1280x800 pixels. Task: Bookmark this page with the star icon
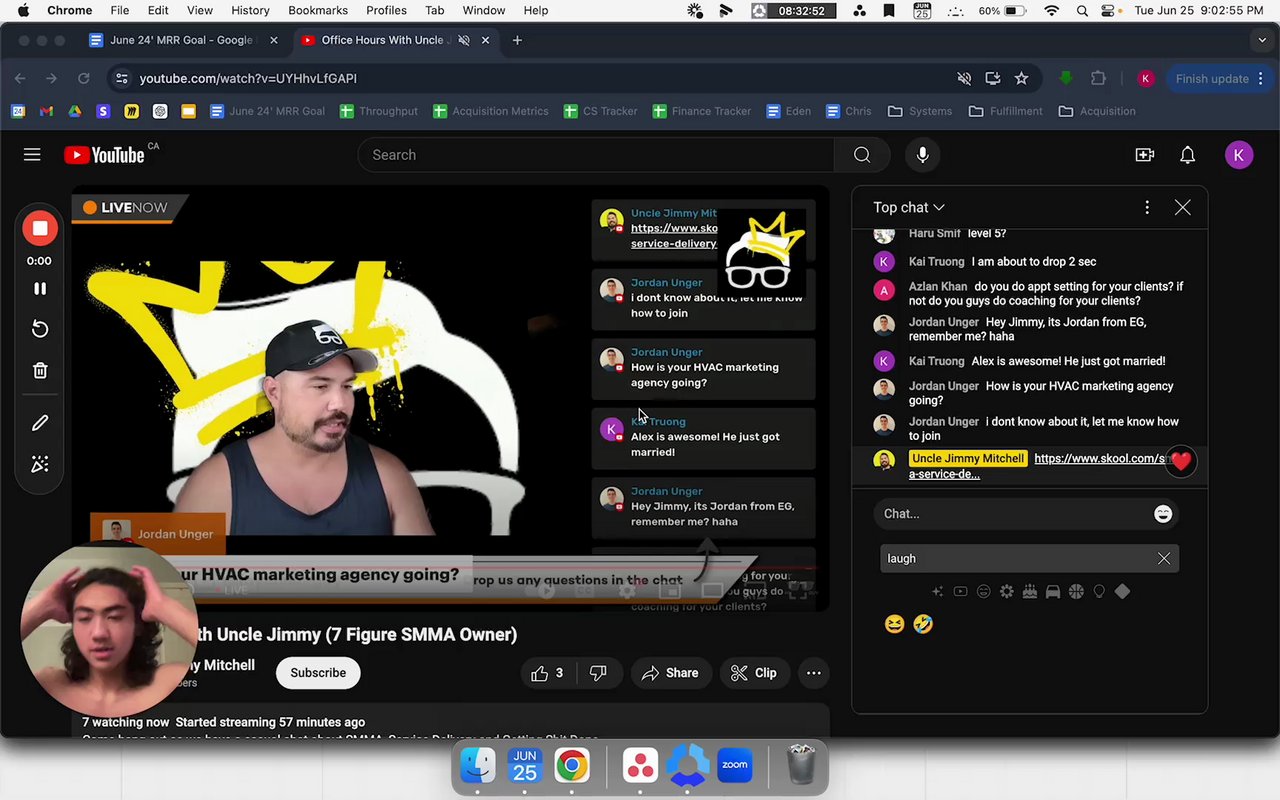click(x=1021, y=78)
